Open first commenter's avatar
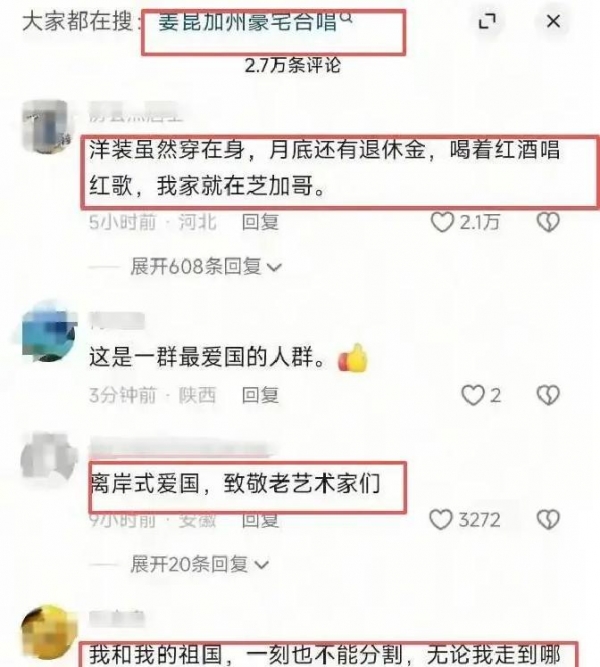600x667 pixels. tap(45, 126)
